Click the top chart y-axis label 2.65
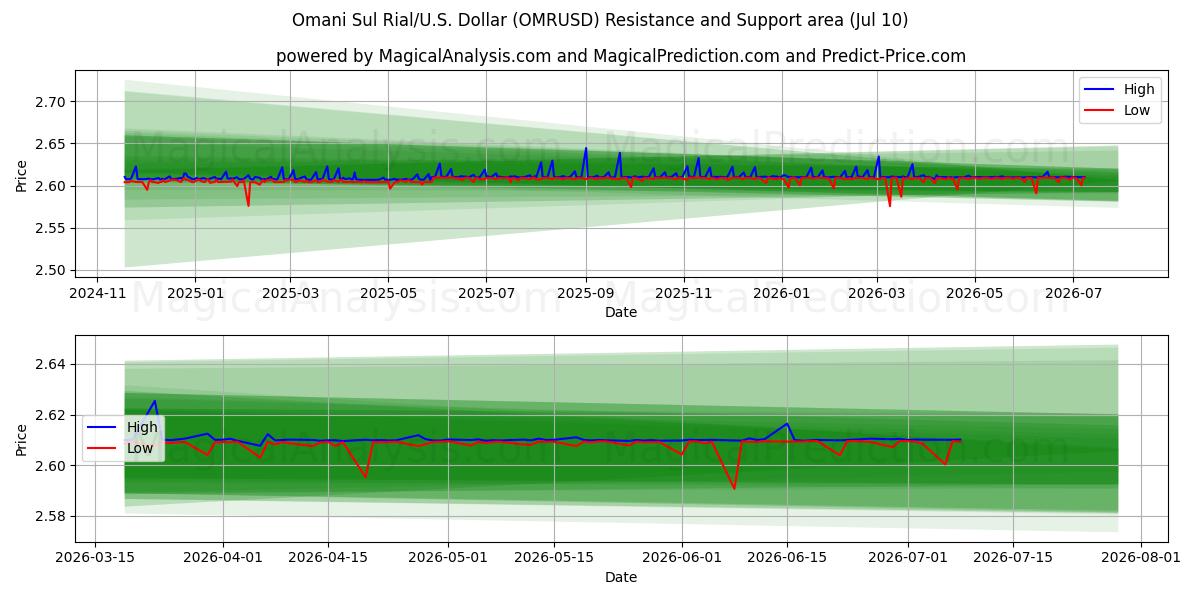 pyautogui.click(x=51, y=144)
